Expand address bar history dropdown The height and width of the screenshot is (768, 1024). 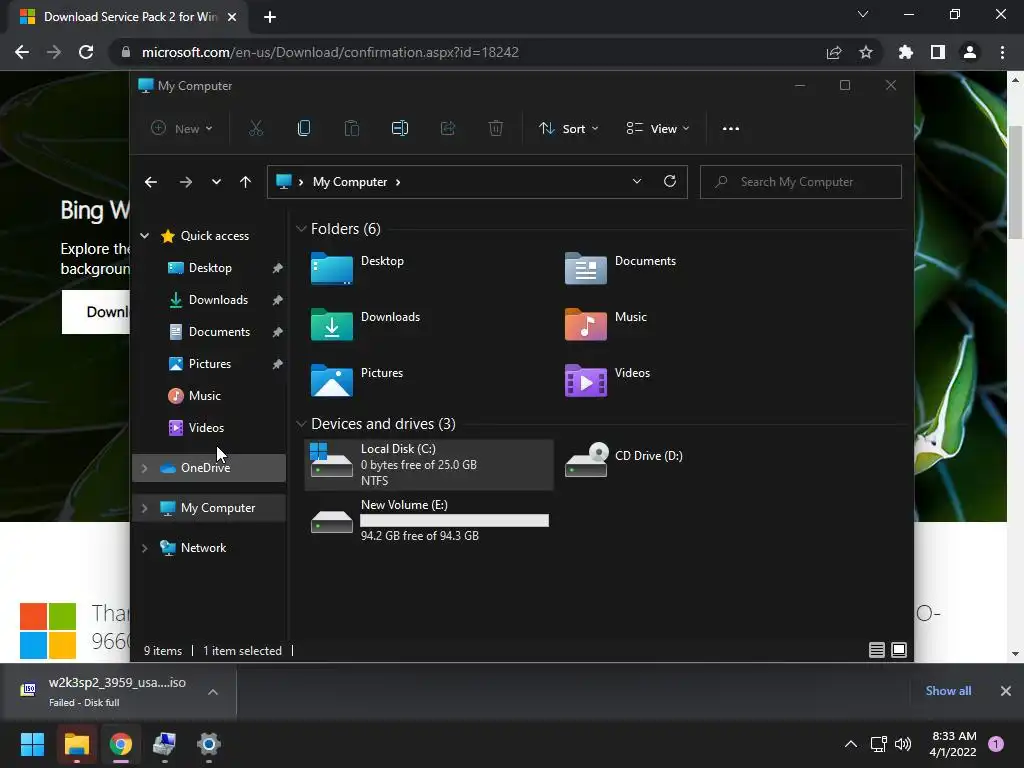click(637, 182)
